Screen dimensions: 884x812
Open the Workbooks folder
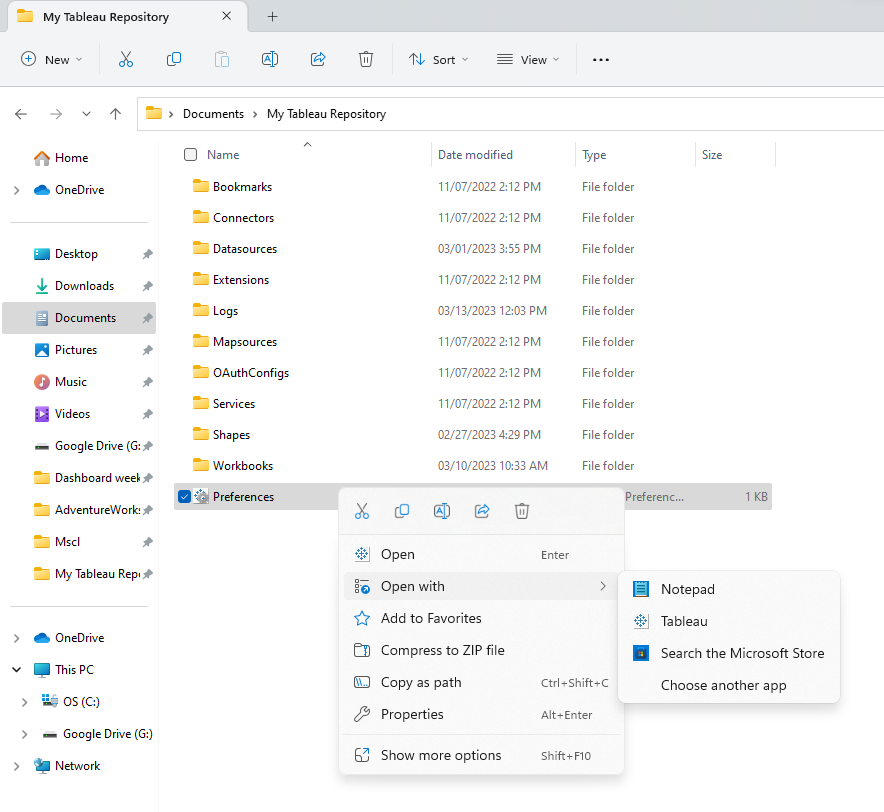[242, 466]
